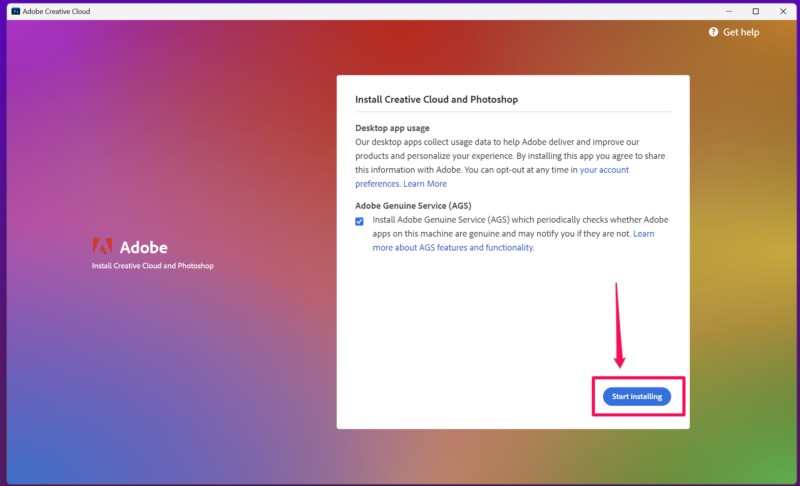
Task: Click the install caption beneath the Adobe logo
Action: (x=152, y=266)
